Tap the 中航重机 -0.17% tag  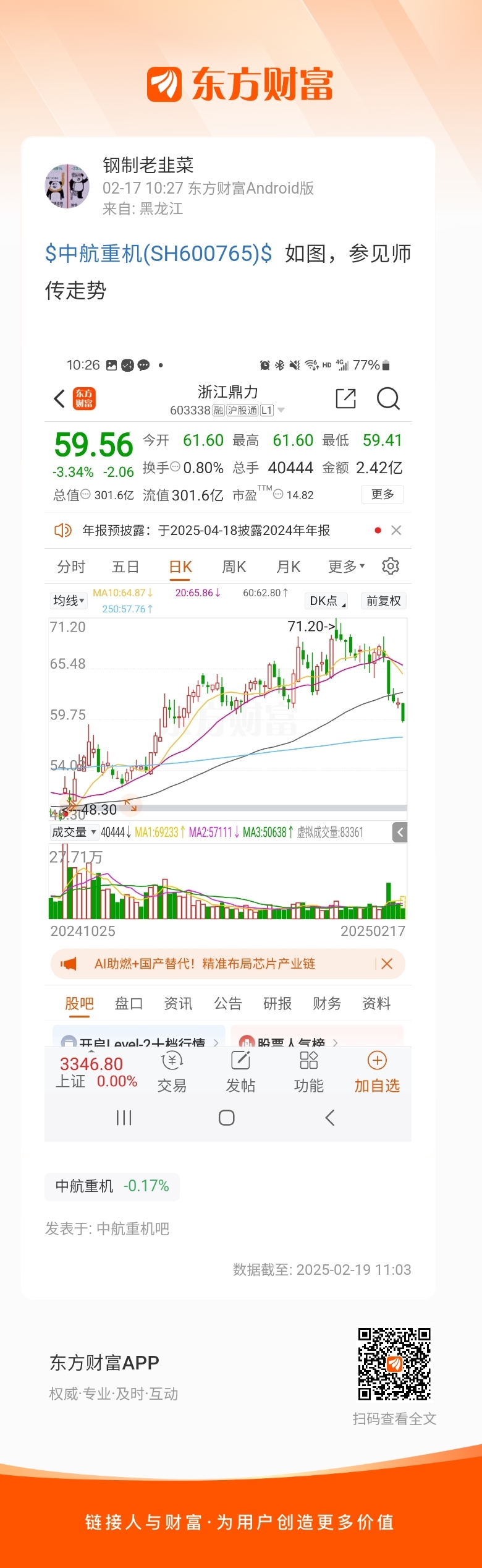(112, 1186)
